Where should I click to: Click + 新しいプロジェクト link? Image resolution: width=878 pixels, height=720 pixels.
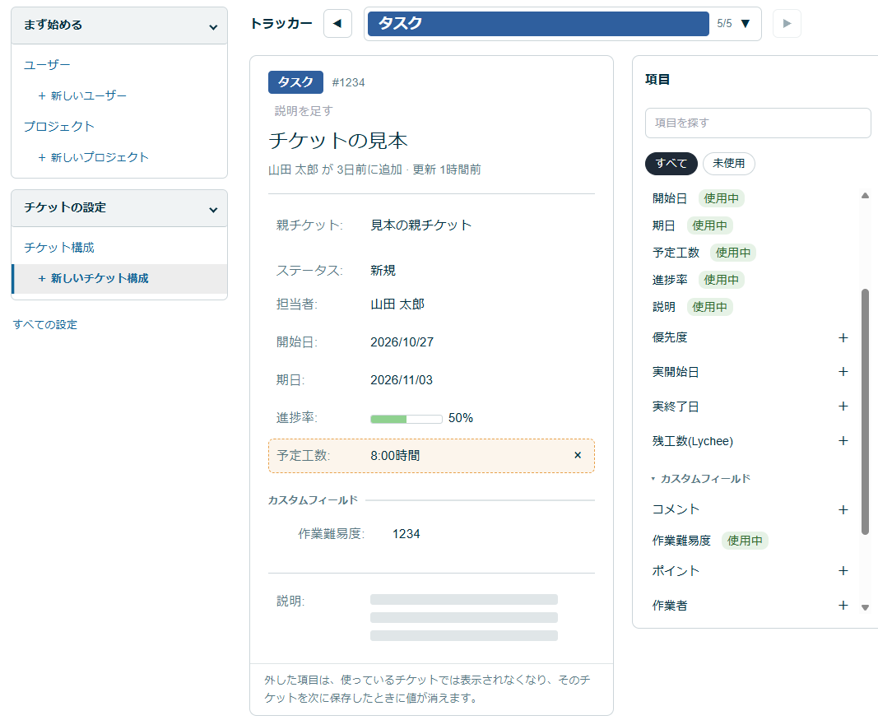tap(93, 157)
